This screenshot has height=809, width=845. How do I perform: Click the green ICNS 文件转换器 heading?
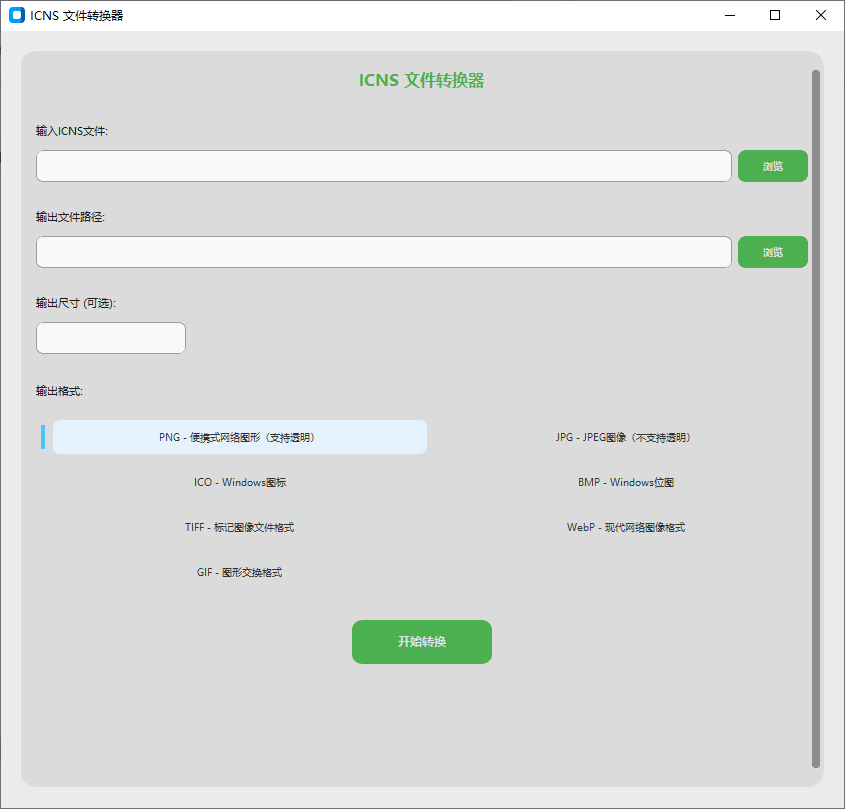[x=421, y=81]
